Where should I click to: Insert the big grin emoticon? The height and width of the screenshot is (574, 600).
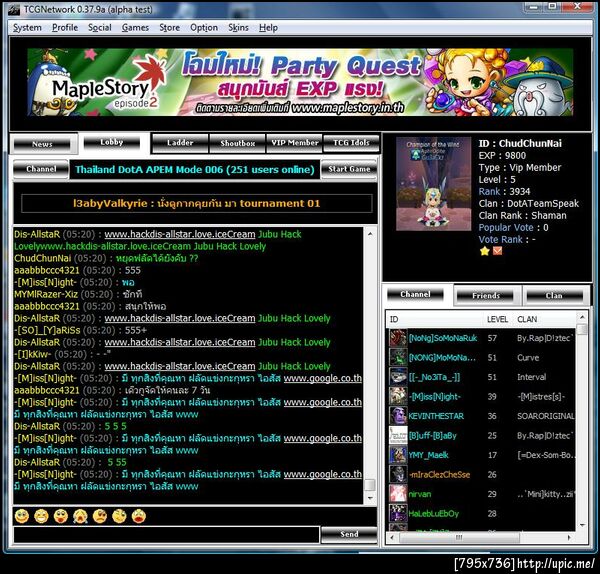coord(41,516)
